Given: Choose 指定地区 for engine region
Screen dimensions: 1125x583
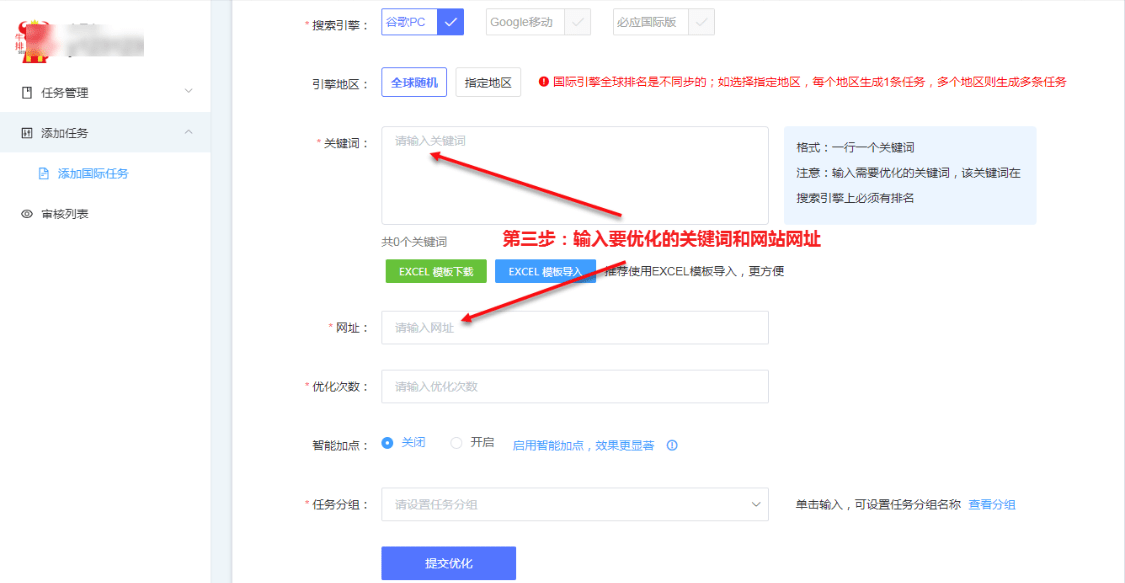Looking at the screenshot, I should 488,83.
